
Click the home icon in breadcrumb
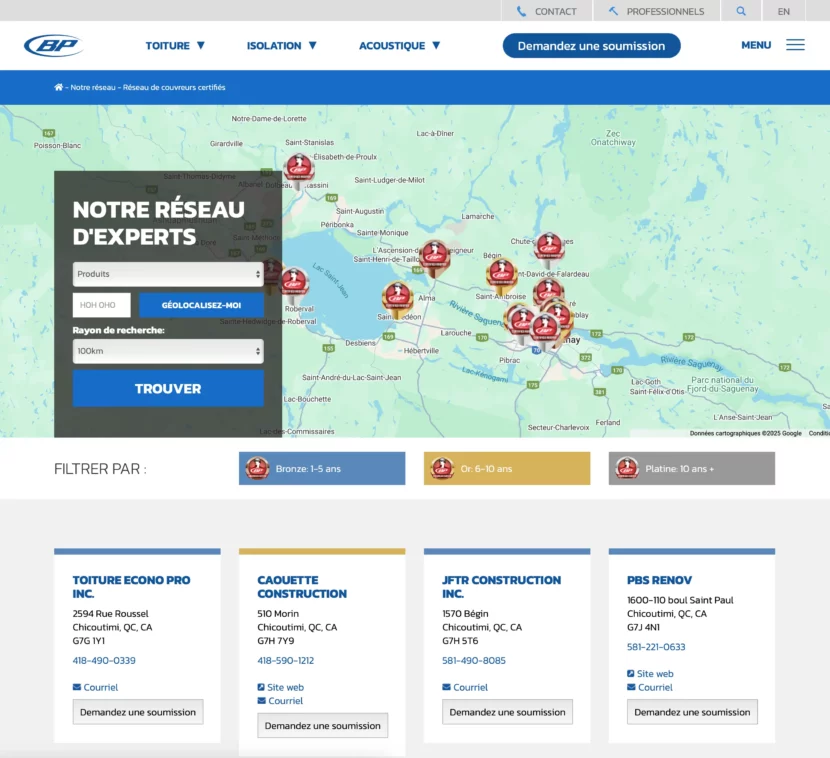coord(59,87)
